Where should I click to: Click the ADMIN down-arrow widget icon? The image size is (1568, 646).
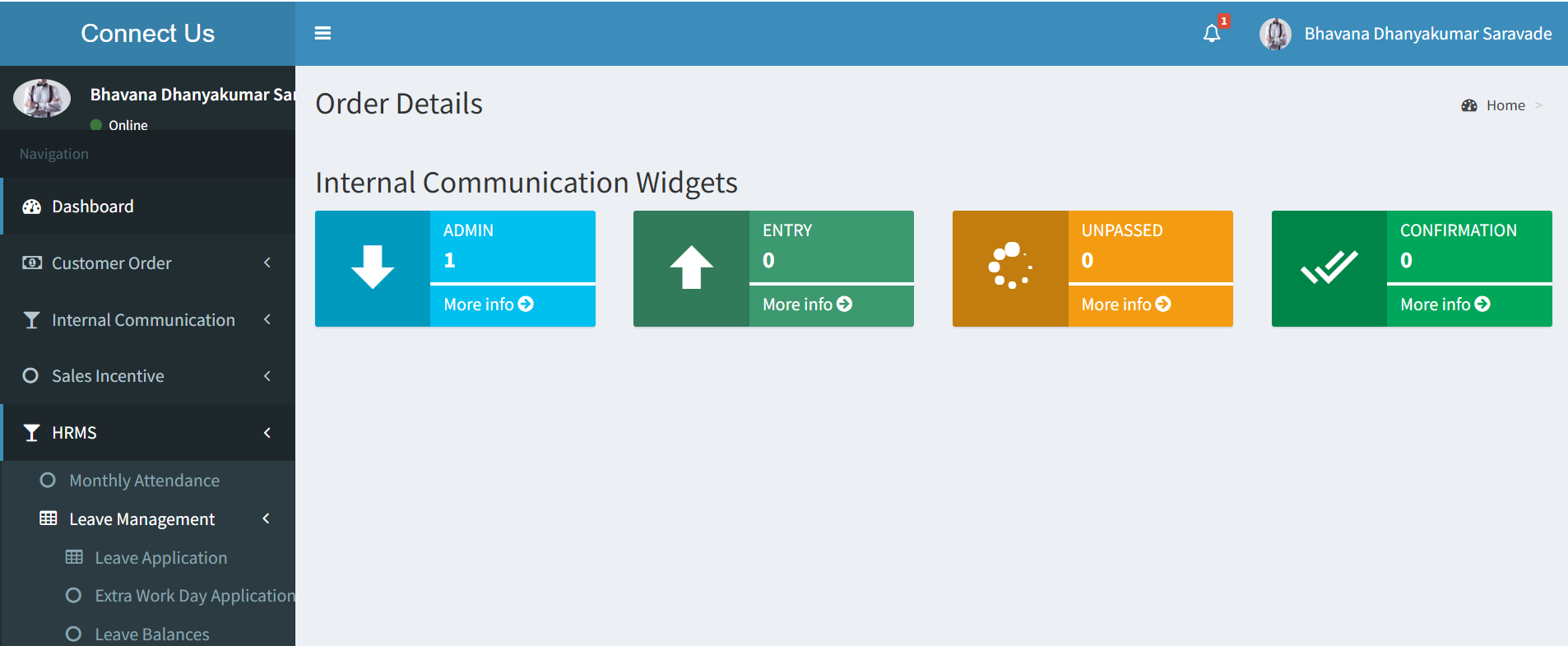pyautogui.click(x=373, y=267)
